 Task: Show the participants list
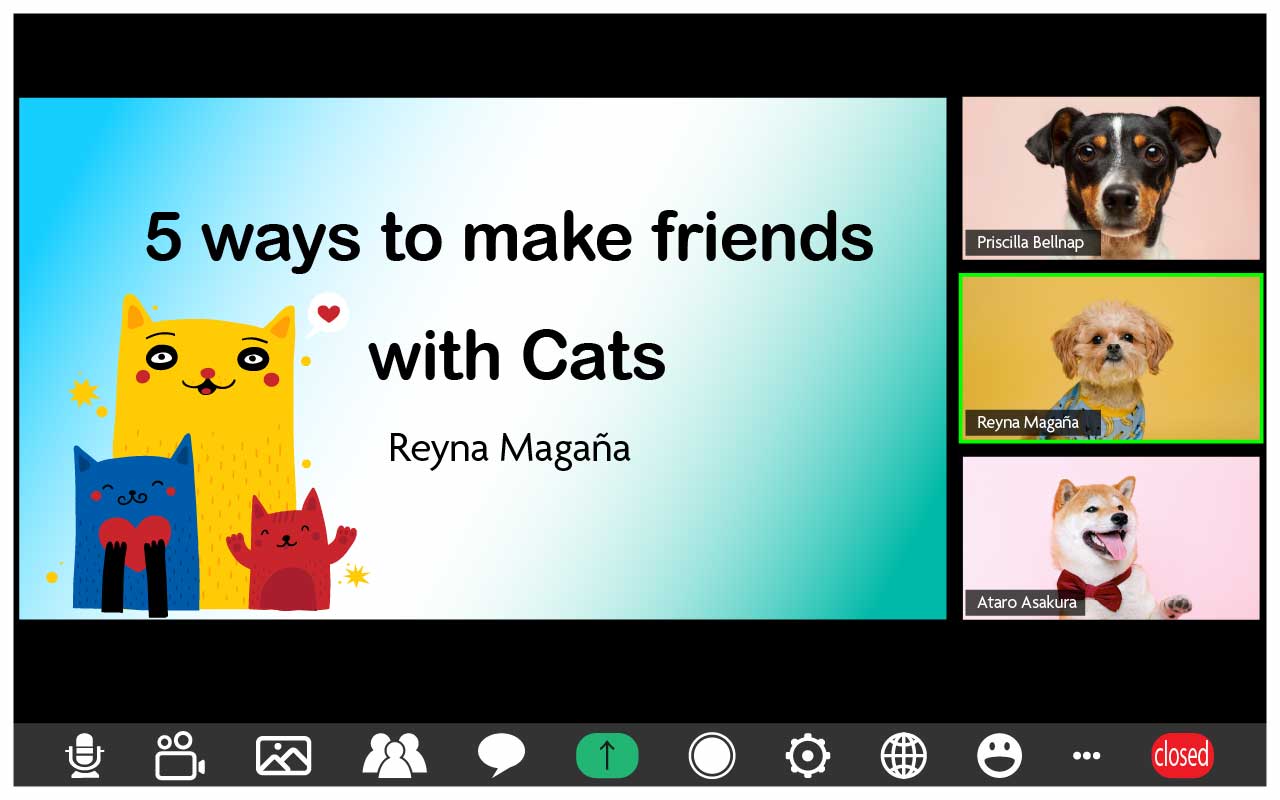[394, 756]
